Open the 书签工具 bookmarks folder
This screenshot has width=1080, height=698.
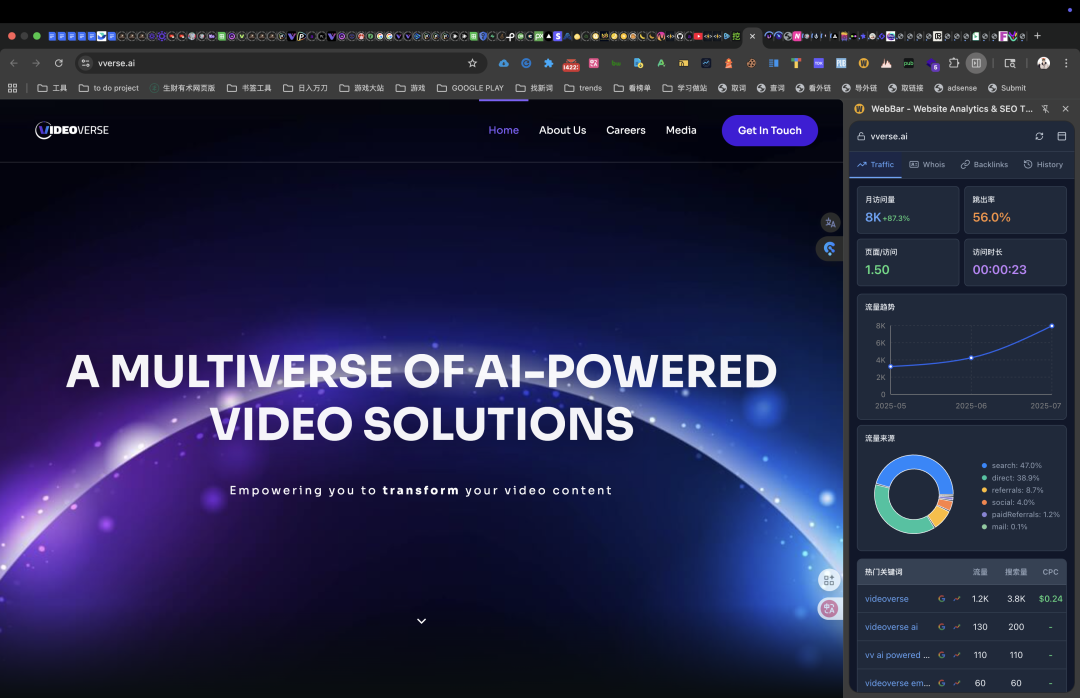tap(249, 88)
